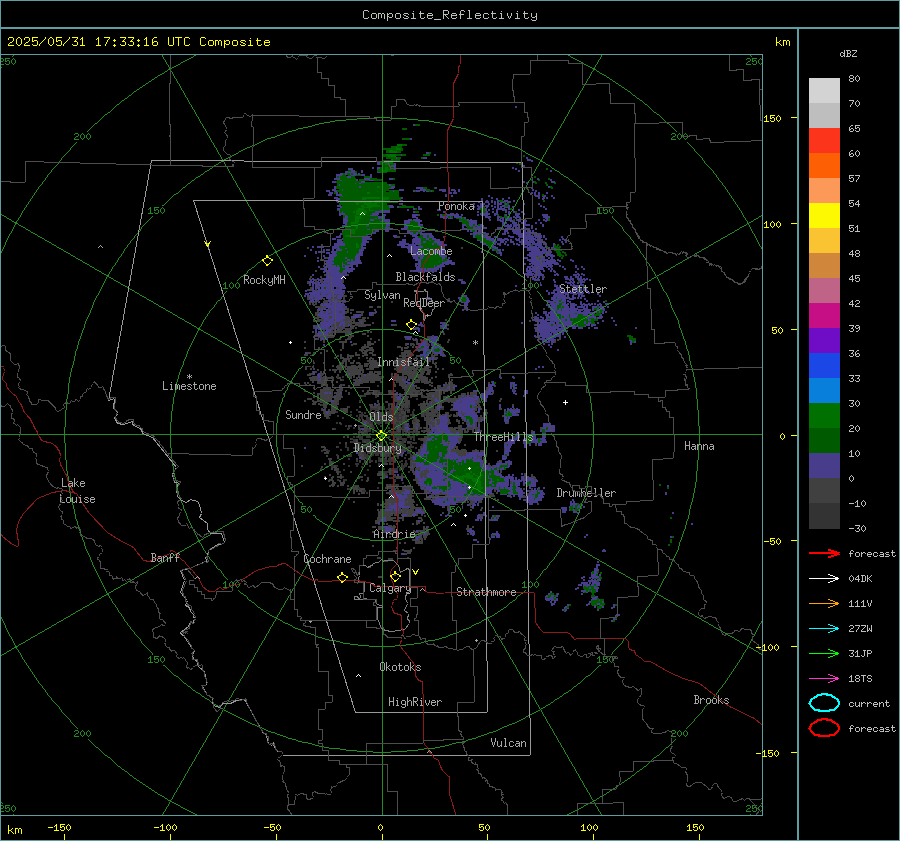Click the Didsbury label
This screenshot has width=900, height=841.
tap(378, 448)
